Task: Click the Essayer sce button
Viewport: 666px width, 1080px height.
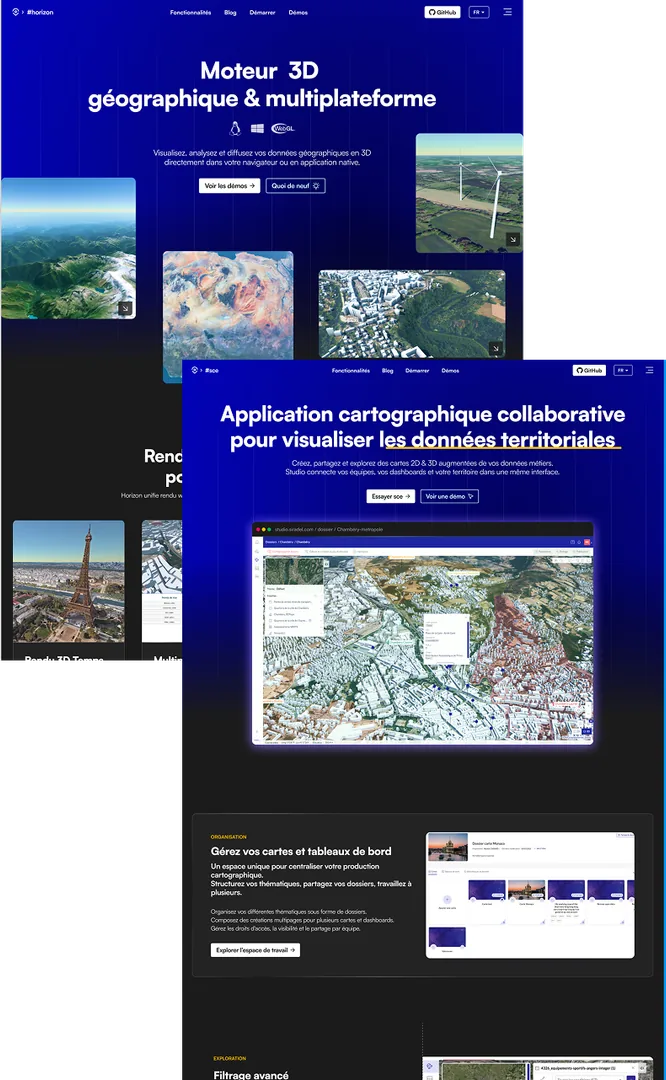Action: pyautogui.click(x=391, y=497)
